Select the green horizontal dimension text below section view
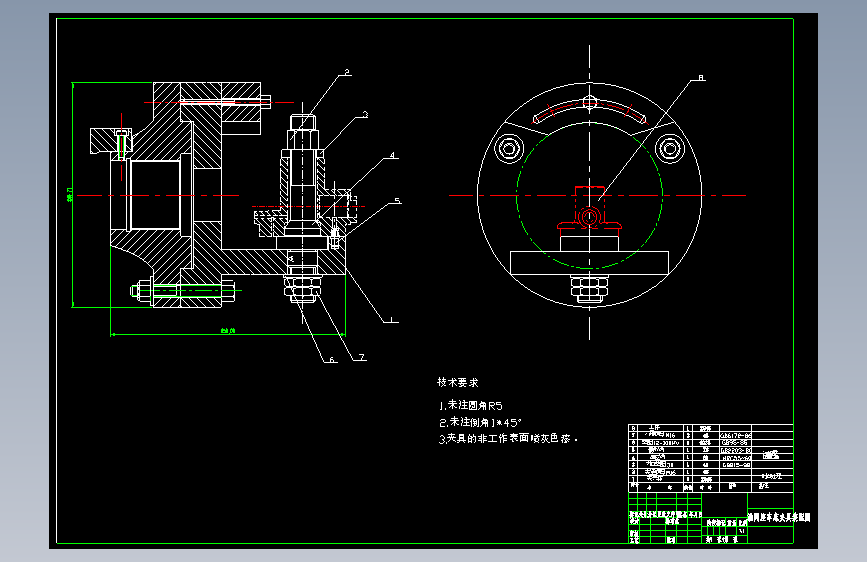This screenshot has width=867, height=562. point(228,331)
